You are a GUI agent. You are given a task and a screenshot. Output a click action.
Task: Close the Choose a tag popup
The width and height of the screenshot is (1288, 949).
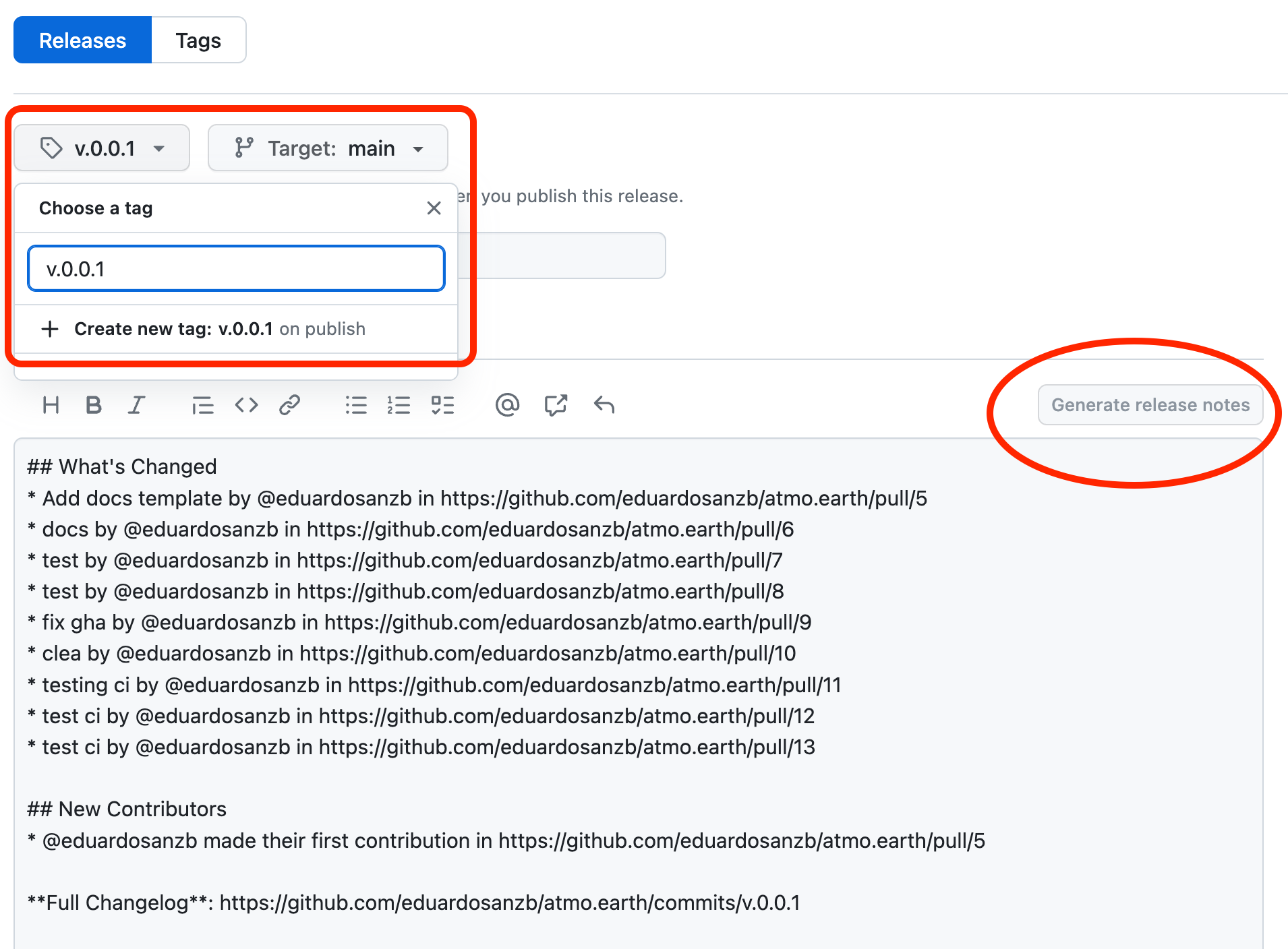pos(434,208)
